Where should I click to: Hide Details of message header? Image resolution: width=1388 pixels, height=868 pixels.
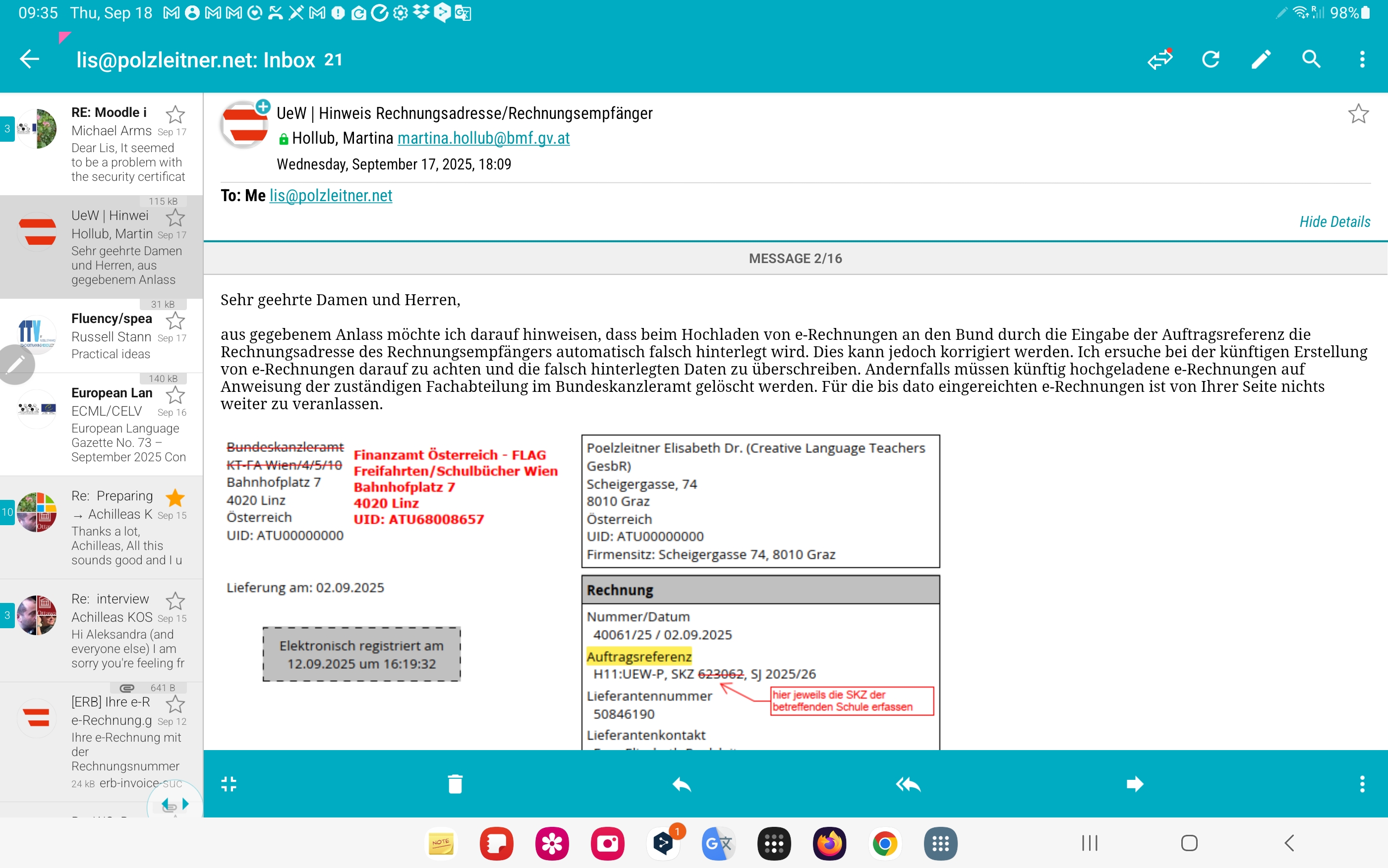(x=1334, y=221)
